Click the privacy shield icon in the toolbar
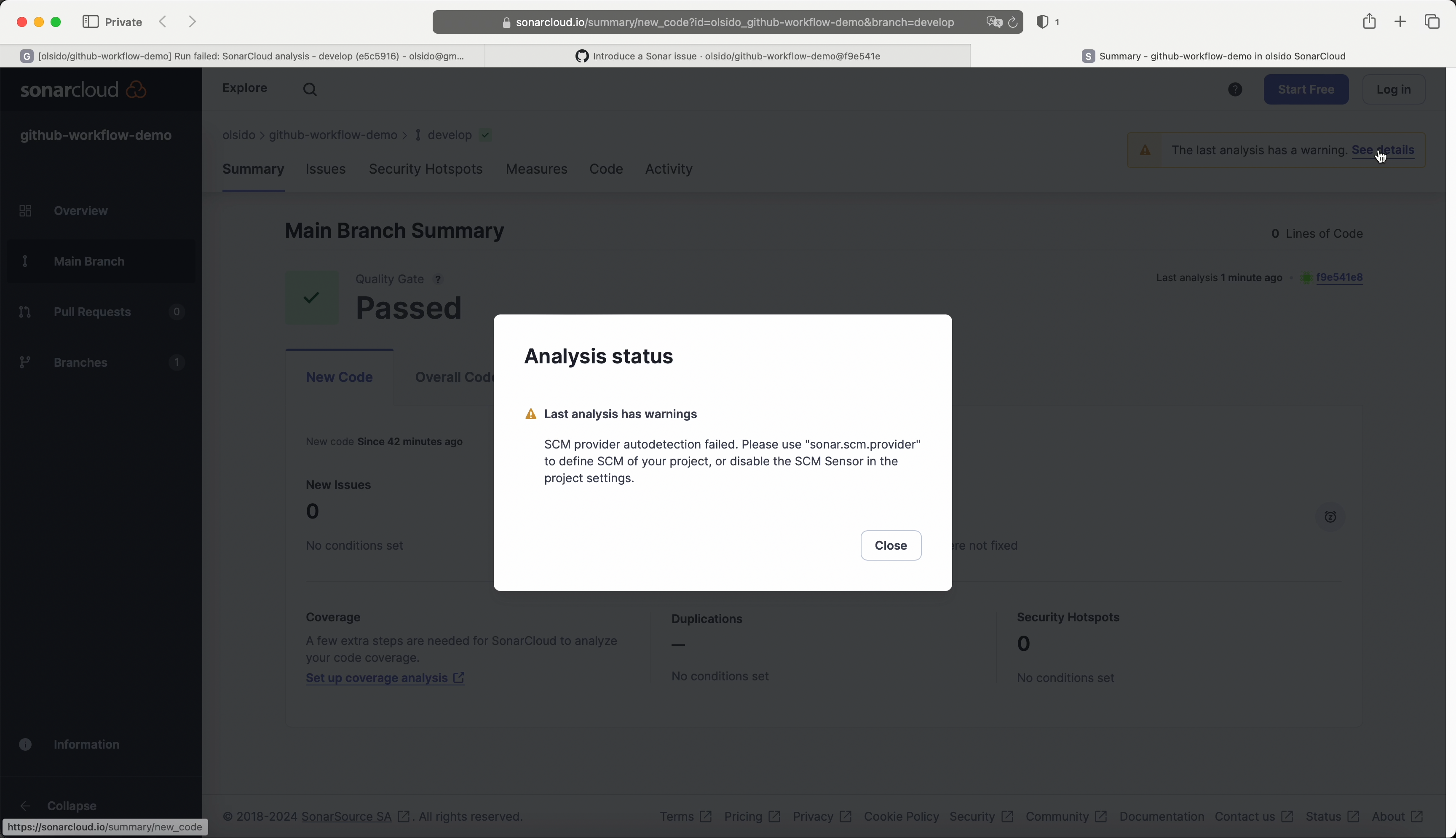 (x=1042, y=22)
